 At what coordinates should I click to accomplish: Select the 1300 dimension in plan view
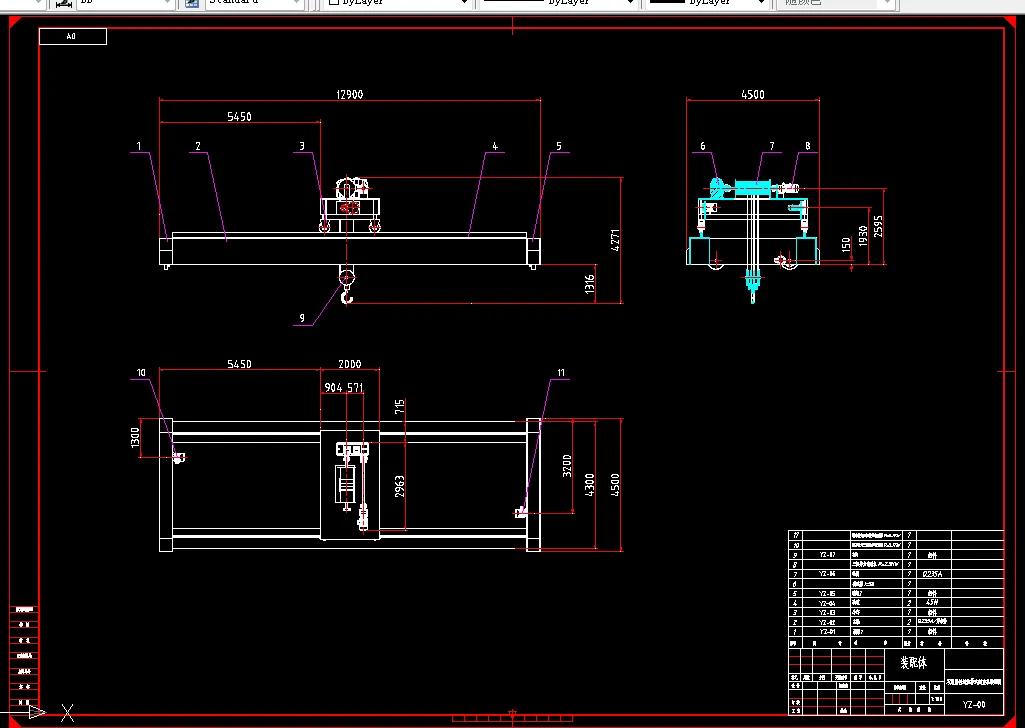click(x=135, y=437)
